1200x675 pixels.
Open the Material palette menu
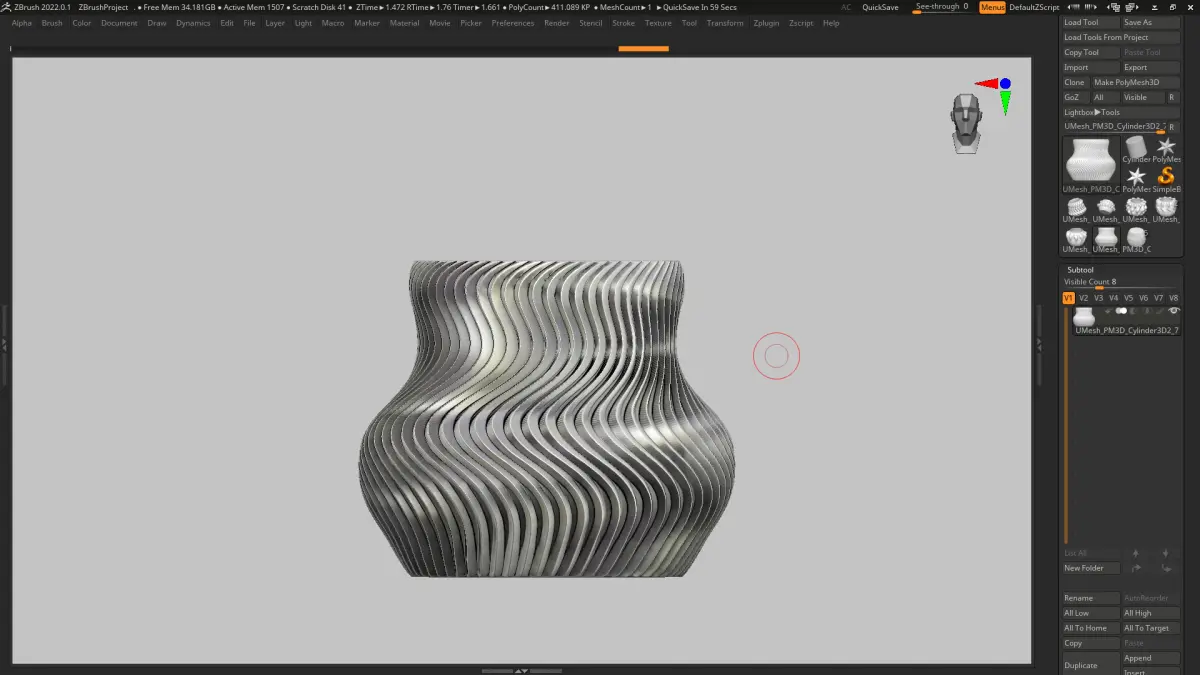coord(404,23)
